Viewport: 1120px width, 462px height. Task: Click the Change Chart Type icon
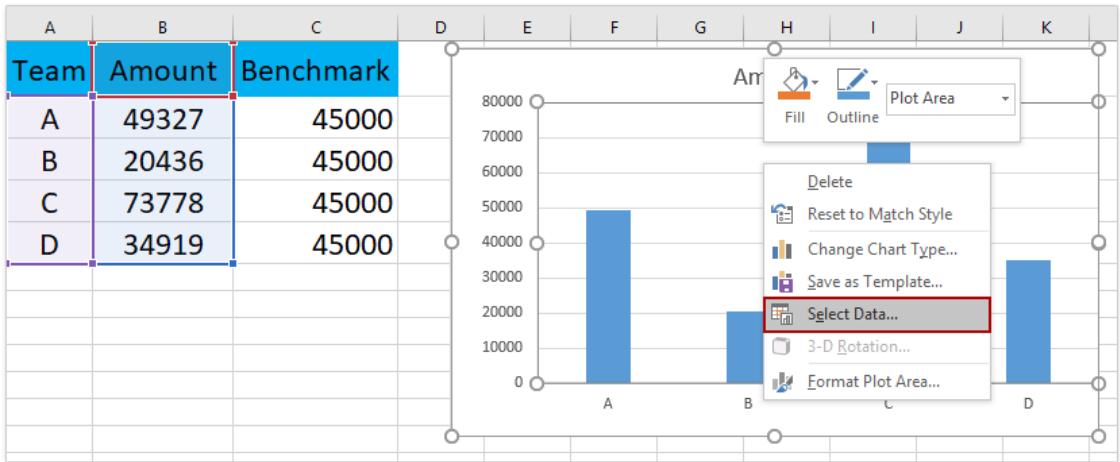[x=783, y=249]
